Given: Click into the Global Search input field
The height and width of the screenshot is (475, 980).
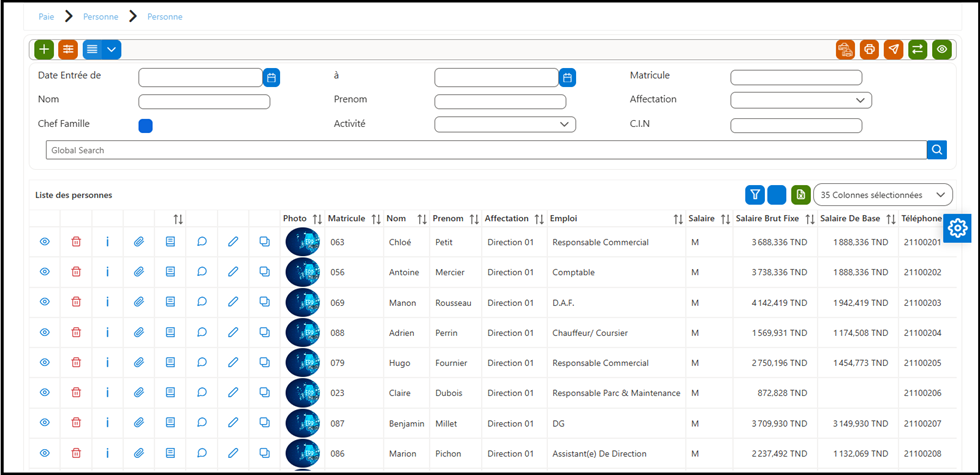Looking at the screenshot, I should pos(486,150).
